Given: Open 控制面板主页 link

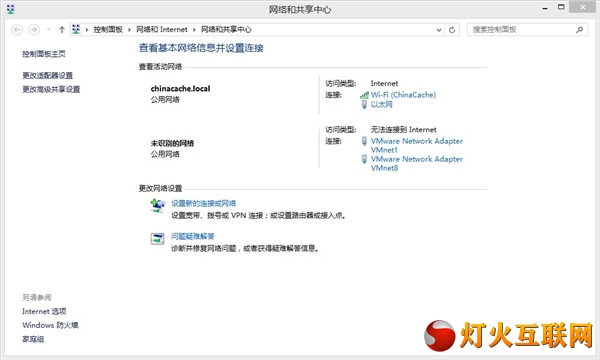Looking at the screenshot, I should [44, 54].
